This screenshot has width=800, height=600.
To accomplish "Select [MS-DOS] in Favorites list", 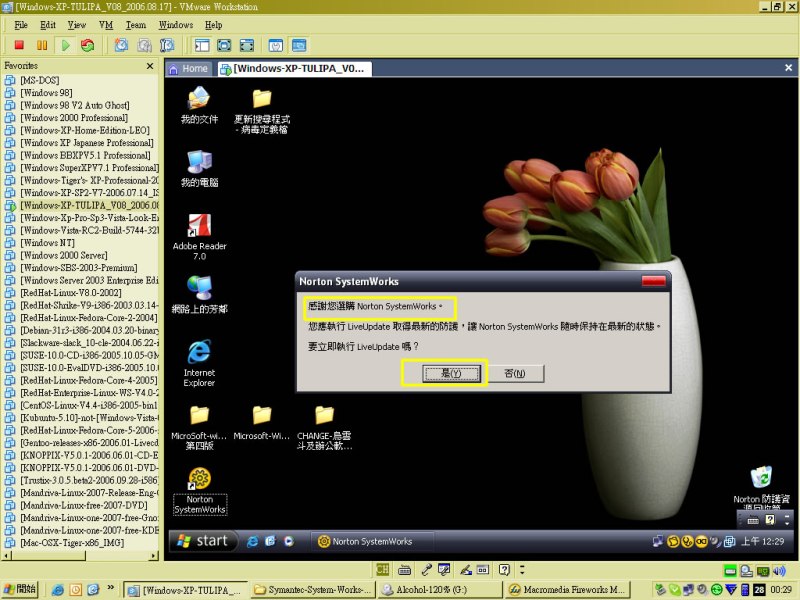I will [x=39, y=80].
